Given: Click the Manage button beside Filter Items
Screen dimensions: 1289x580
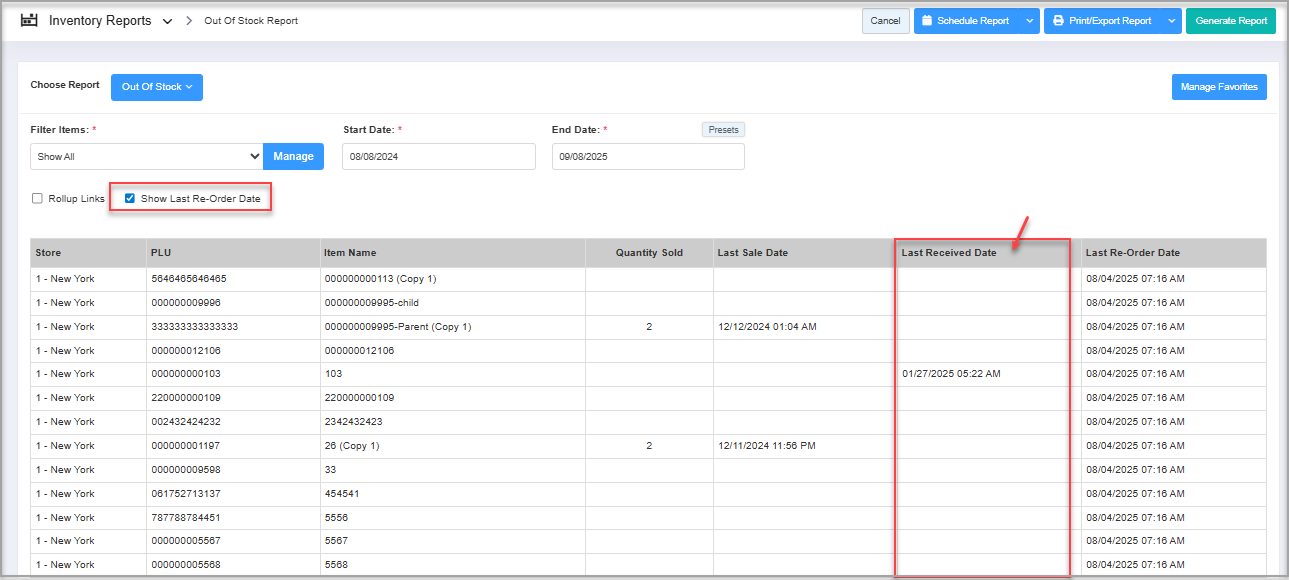Looking at the screenshot, I should (293, 157).
